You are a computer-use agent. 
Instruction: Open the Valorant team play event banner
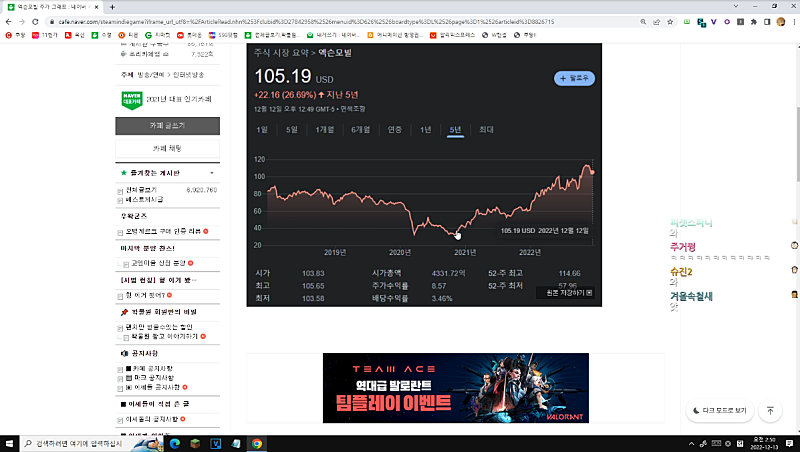(456, 388)
